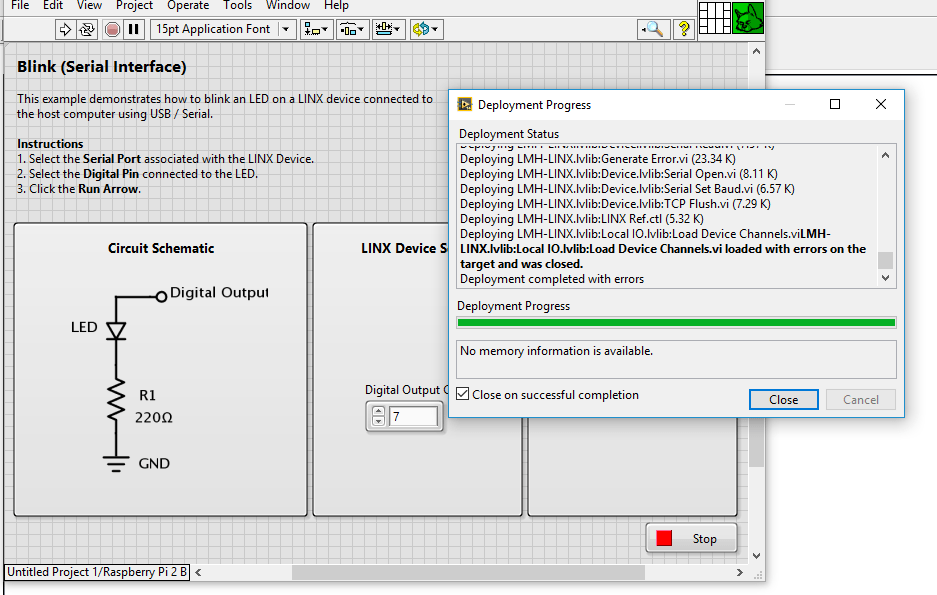Click the Close button in Deployment Progress
937x595 pixels.
(x=783, y=399)
